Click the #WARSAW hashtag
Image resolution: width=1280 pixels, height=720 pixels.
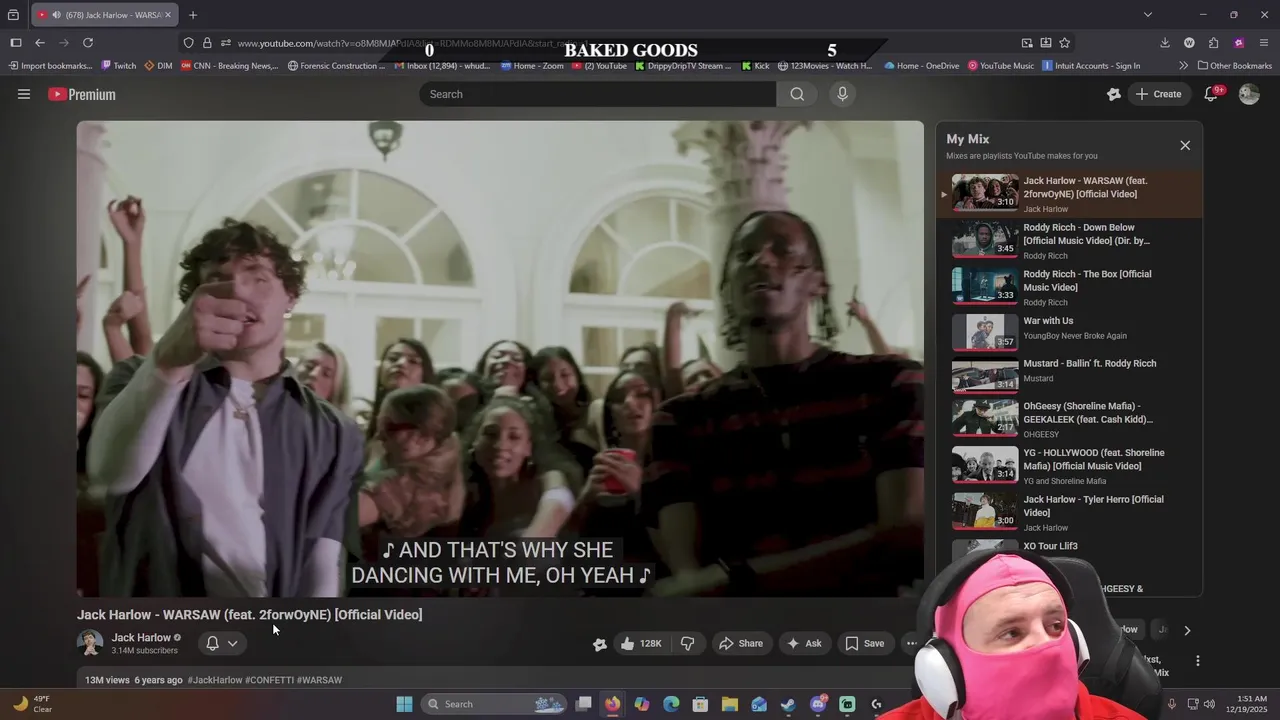click(319, 680)
